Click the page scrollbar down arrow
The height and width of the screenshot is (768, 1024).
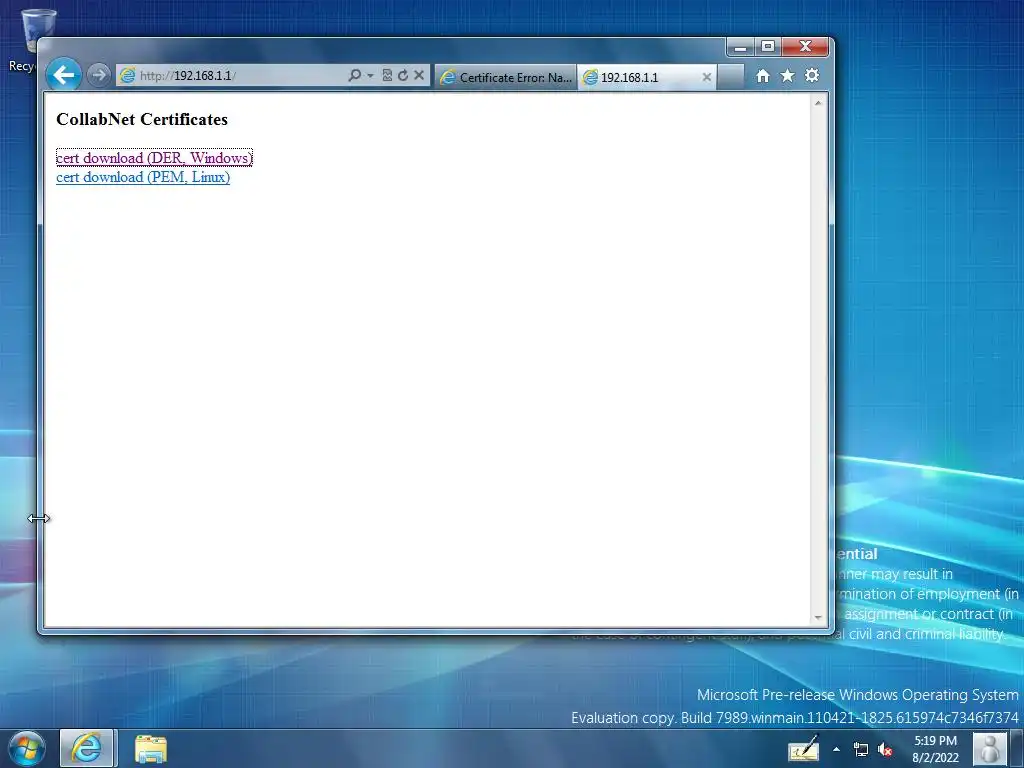(x=818, y=617)
